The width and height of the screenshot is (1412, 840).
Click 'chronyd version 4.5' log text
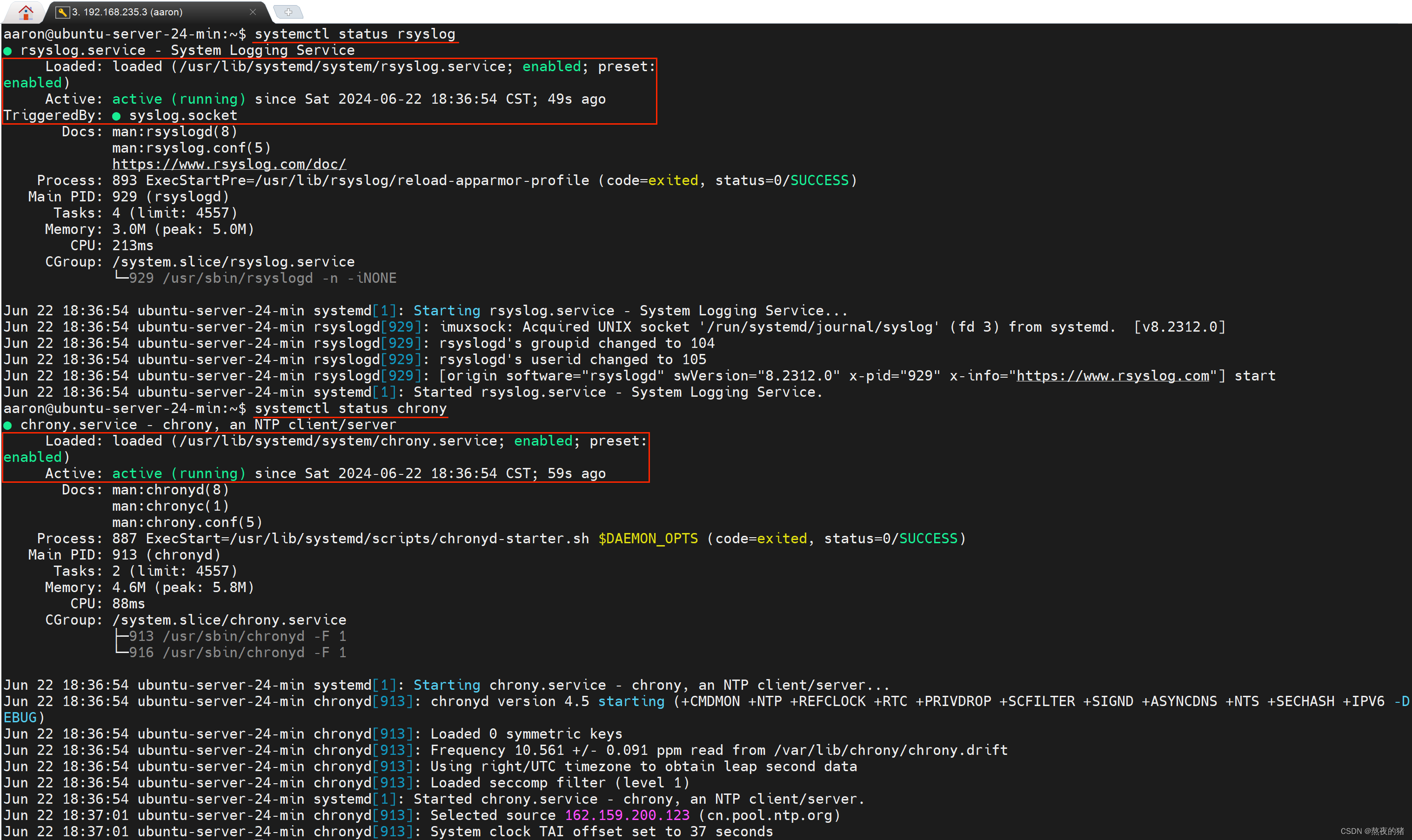[510, 702]
